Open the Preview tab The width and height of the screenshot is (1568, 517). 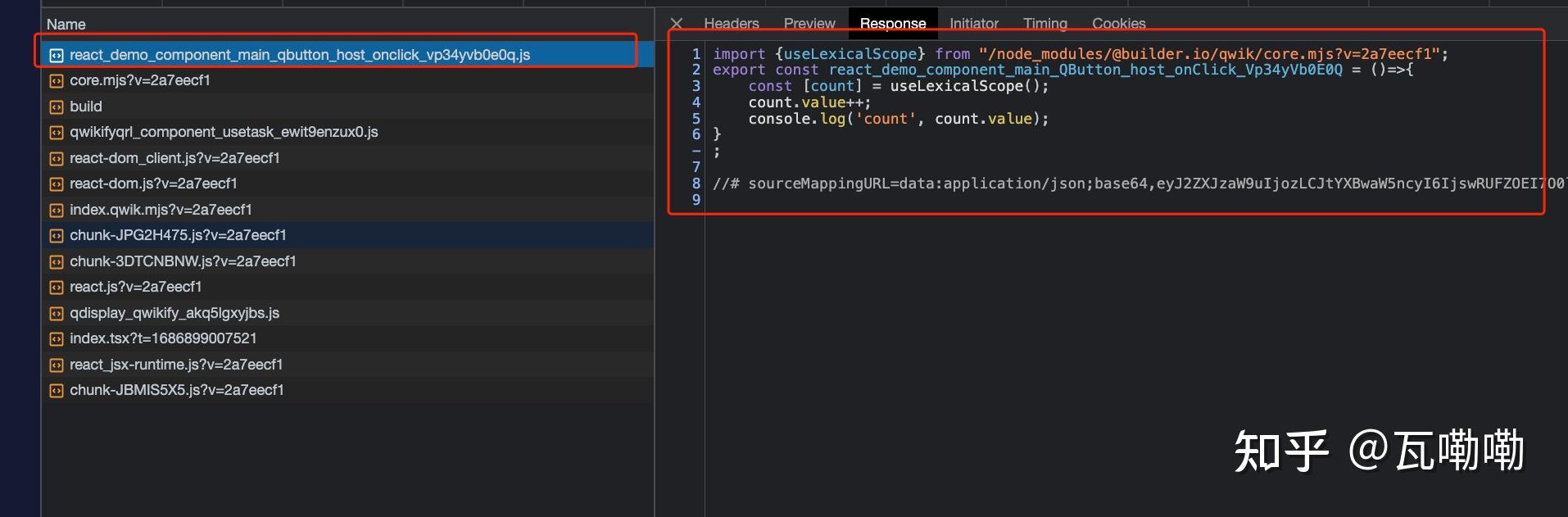(x=809, y=24)
